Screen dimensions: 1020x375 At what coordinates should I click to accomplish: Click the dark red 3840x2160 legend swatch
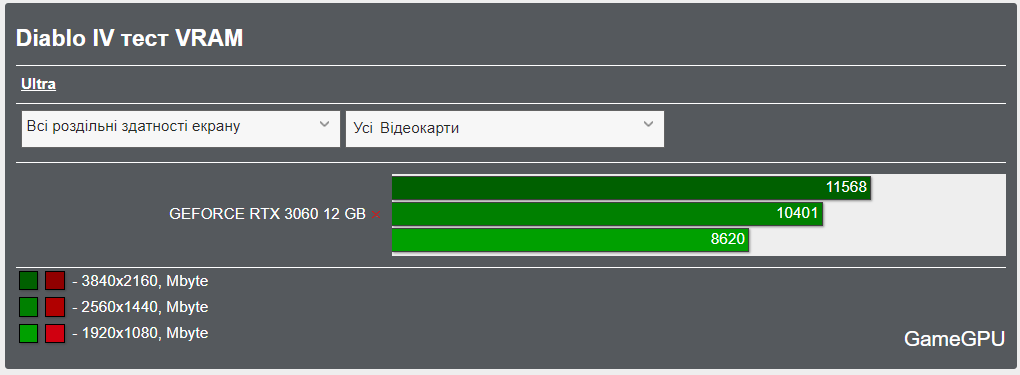pos(55,281)
